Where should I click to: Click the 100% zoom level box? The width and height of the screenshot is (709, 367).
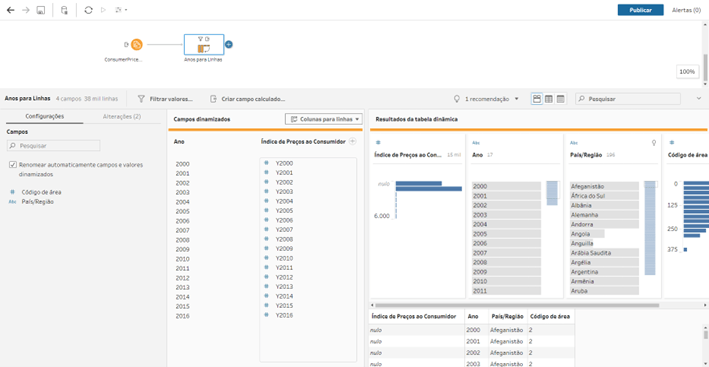pyautogui.click(x=687, y=71)
